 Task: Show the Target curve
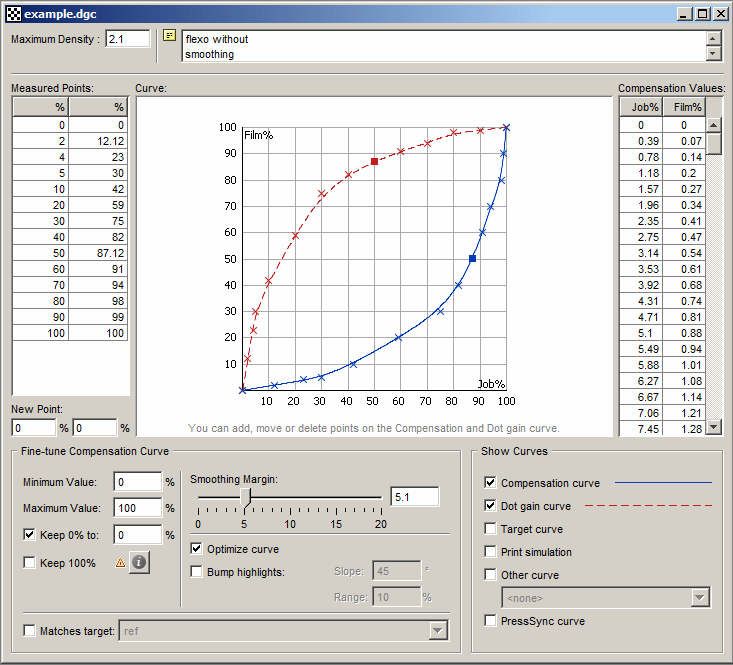pyautogui.click(x=490, y=528)
